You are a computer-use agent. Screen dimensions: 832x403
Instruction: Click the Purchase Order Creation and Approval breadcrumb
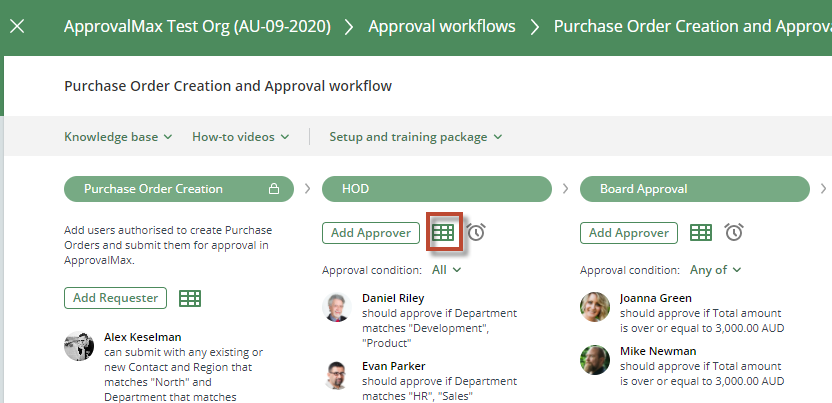point(692,27)
